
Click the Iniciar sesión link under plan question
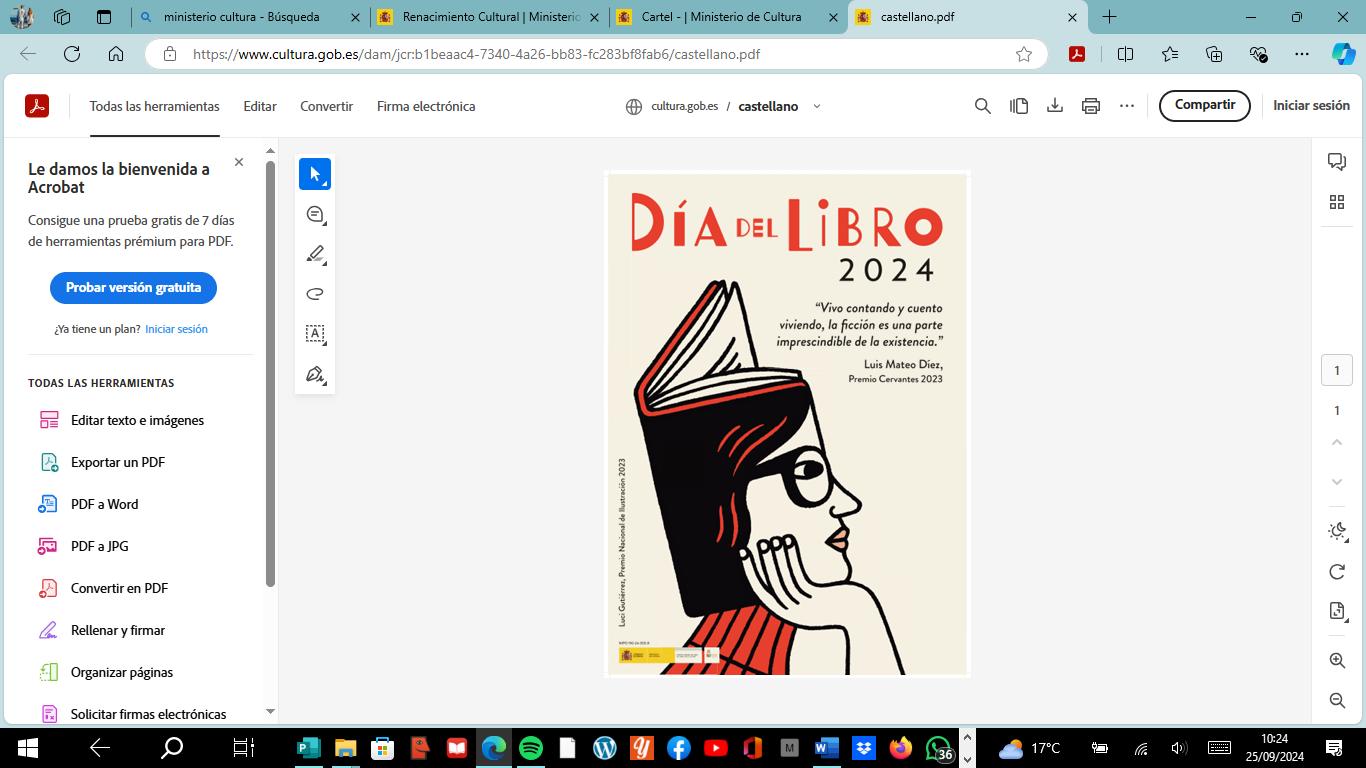click(x=176, y=329)
